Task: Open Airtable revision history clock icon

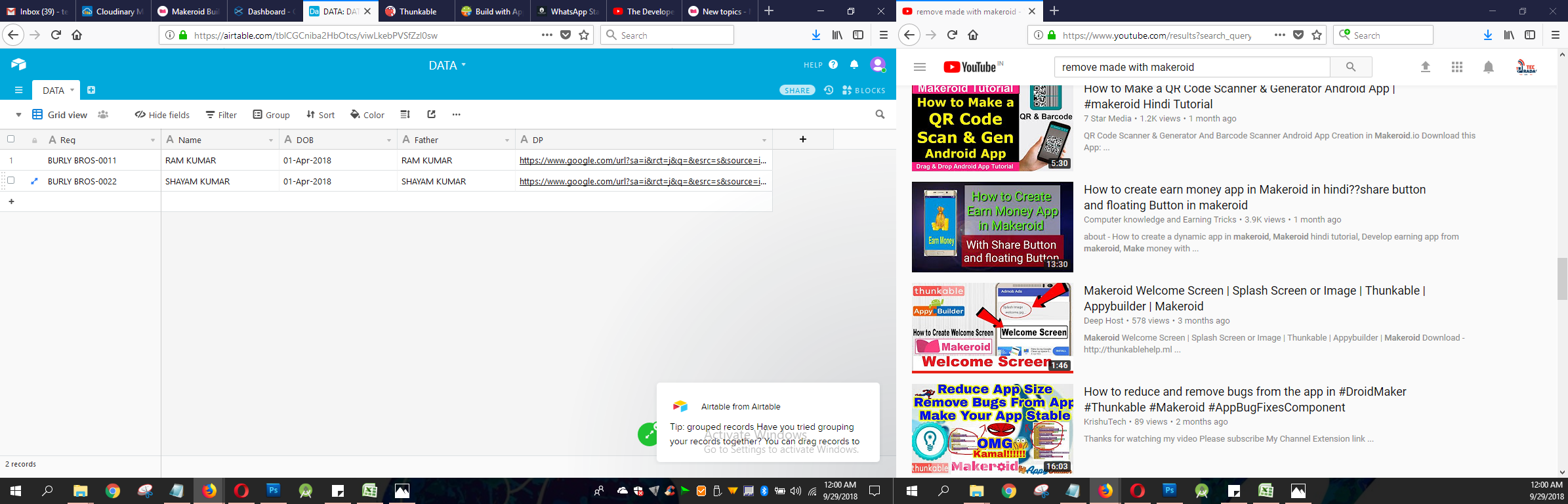Action: 829,90
